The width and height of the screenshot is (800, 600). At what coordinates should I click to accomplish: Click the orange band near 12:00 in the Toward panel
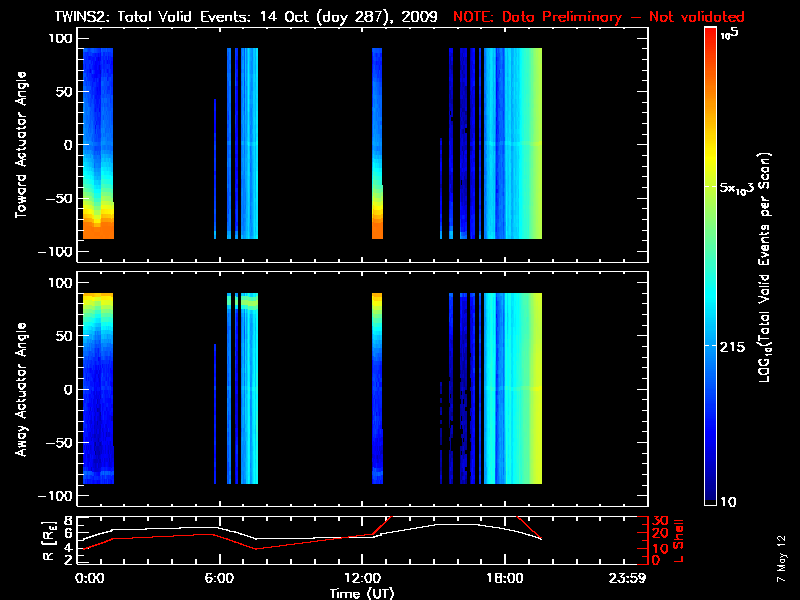pos(378,225)
